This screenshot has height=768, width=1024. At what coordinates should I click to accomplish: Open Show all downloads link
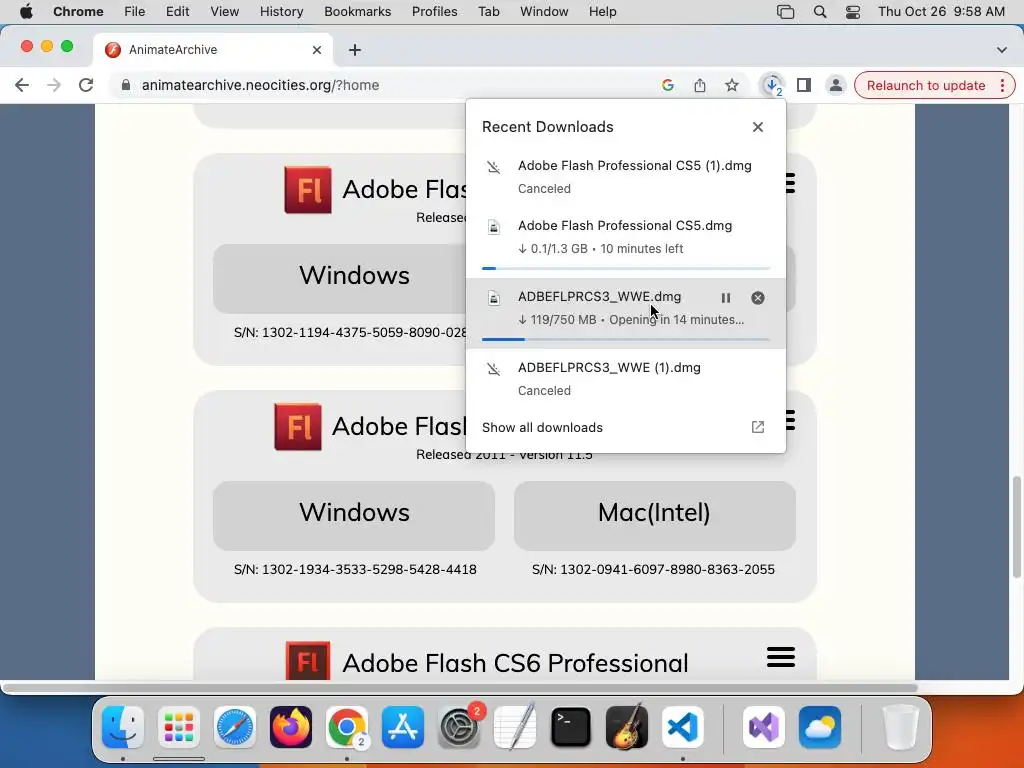[542, 427]
